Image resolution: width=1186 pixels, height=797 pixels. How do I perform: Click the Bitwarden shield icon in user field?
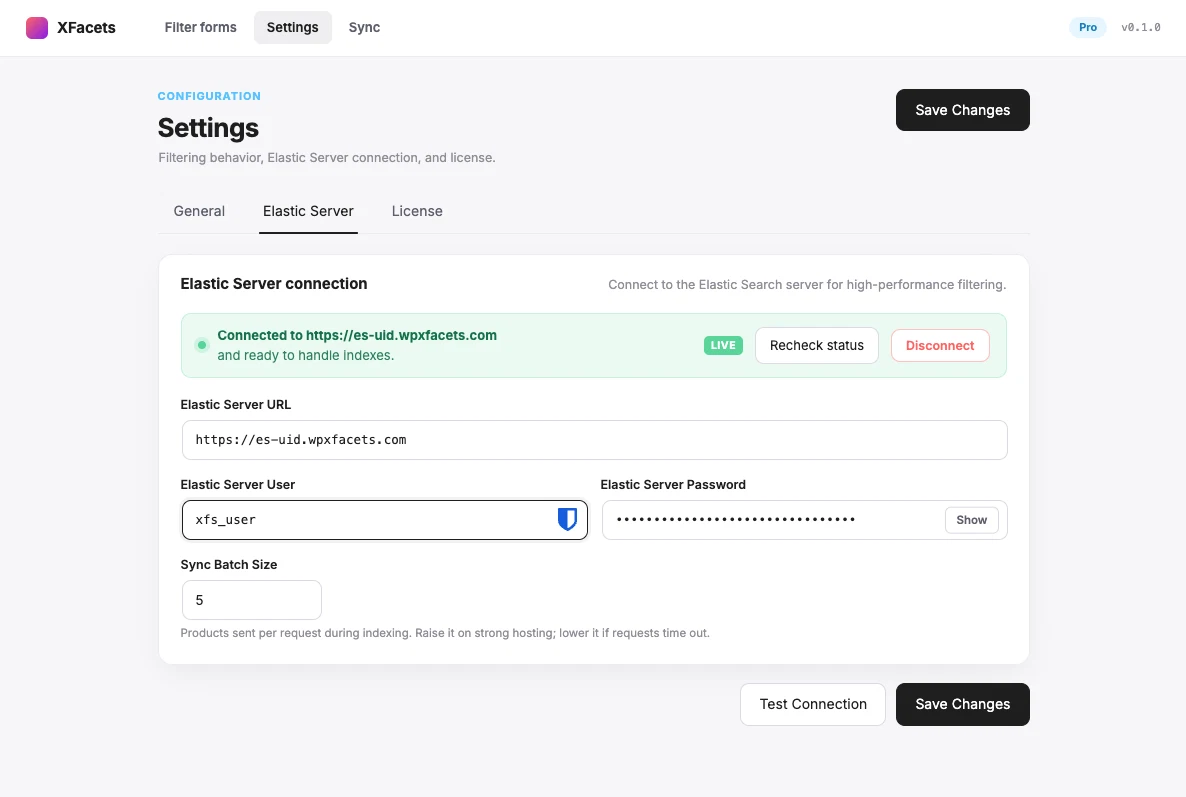[567, 519]
